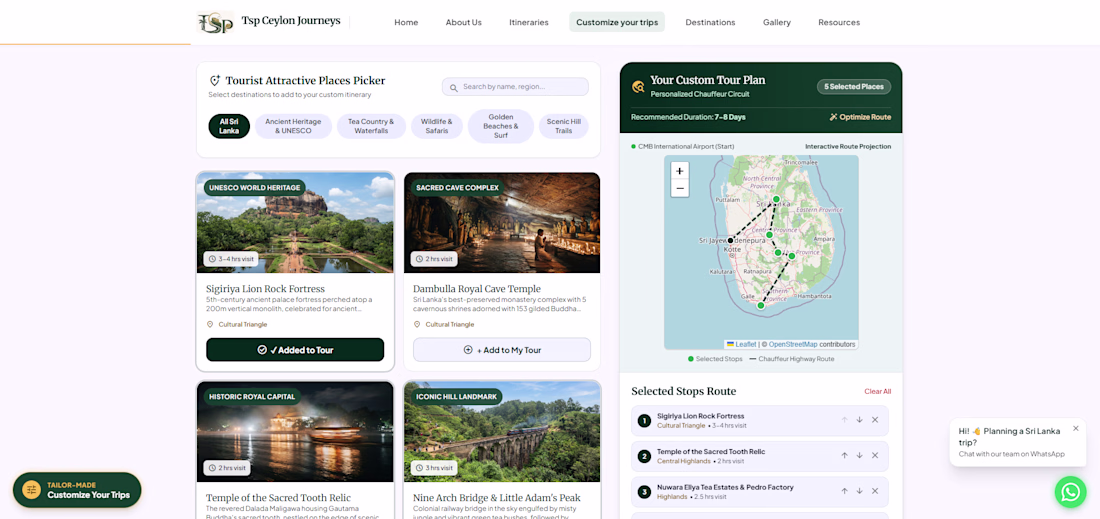Open the OpenStreetMap attribution link

[793, 344]
